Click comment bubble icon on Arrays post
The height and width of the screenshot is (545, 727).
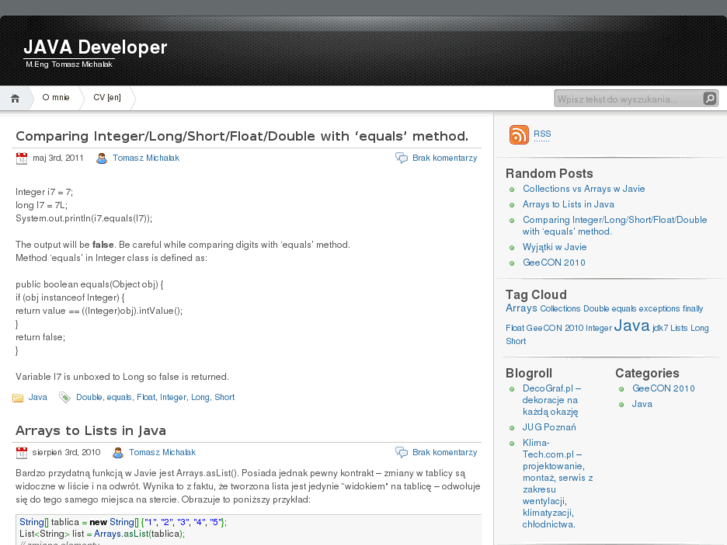pyautogui.click(x=401, y=452)
